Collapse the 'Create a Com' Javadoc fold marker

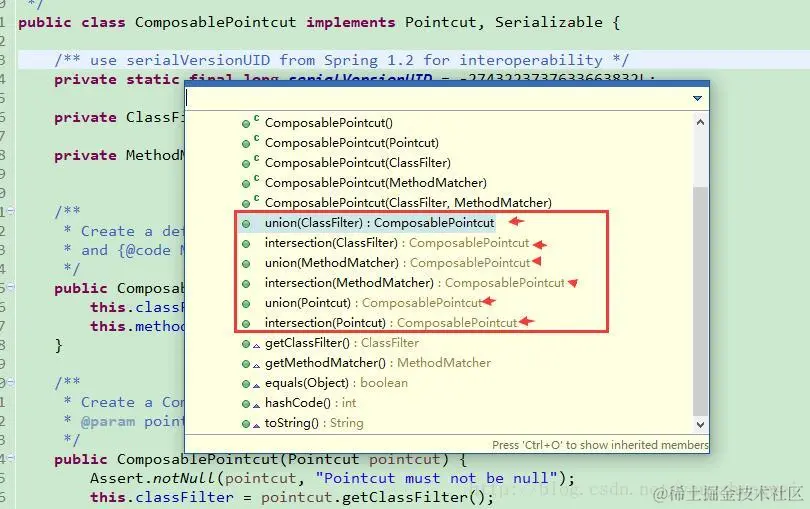(11, 382)
